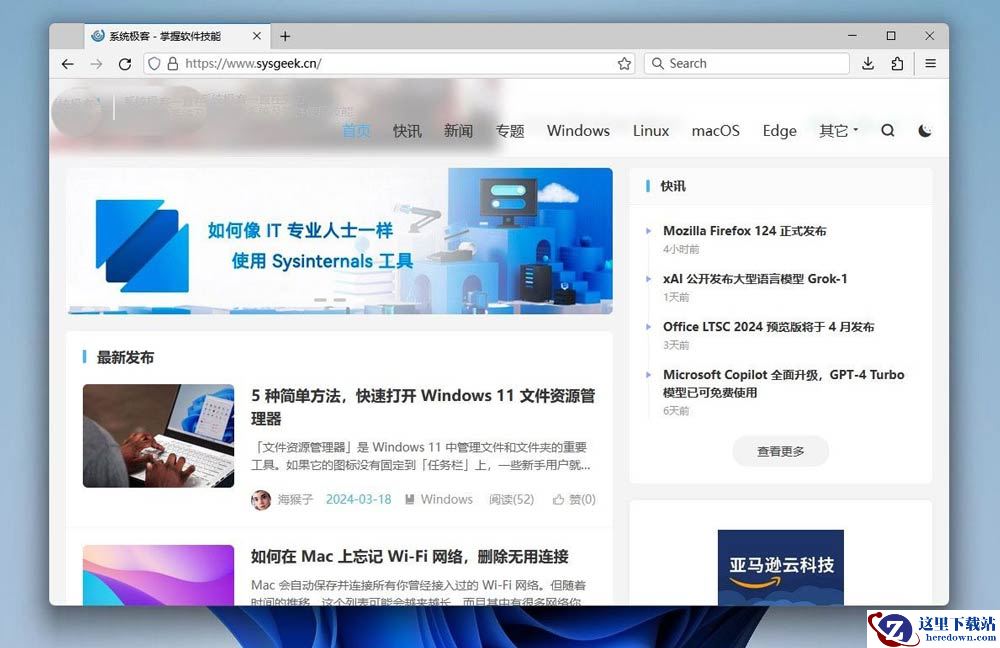The width and height of the screenshot is (1000, 648).
Task: Click the 海猴子 author avatar
Action: 261,500
